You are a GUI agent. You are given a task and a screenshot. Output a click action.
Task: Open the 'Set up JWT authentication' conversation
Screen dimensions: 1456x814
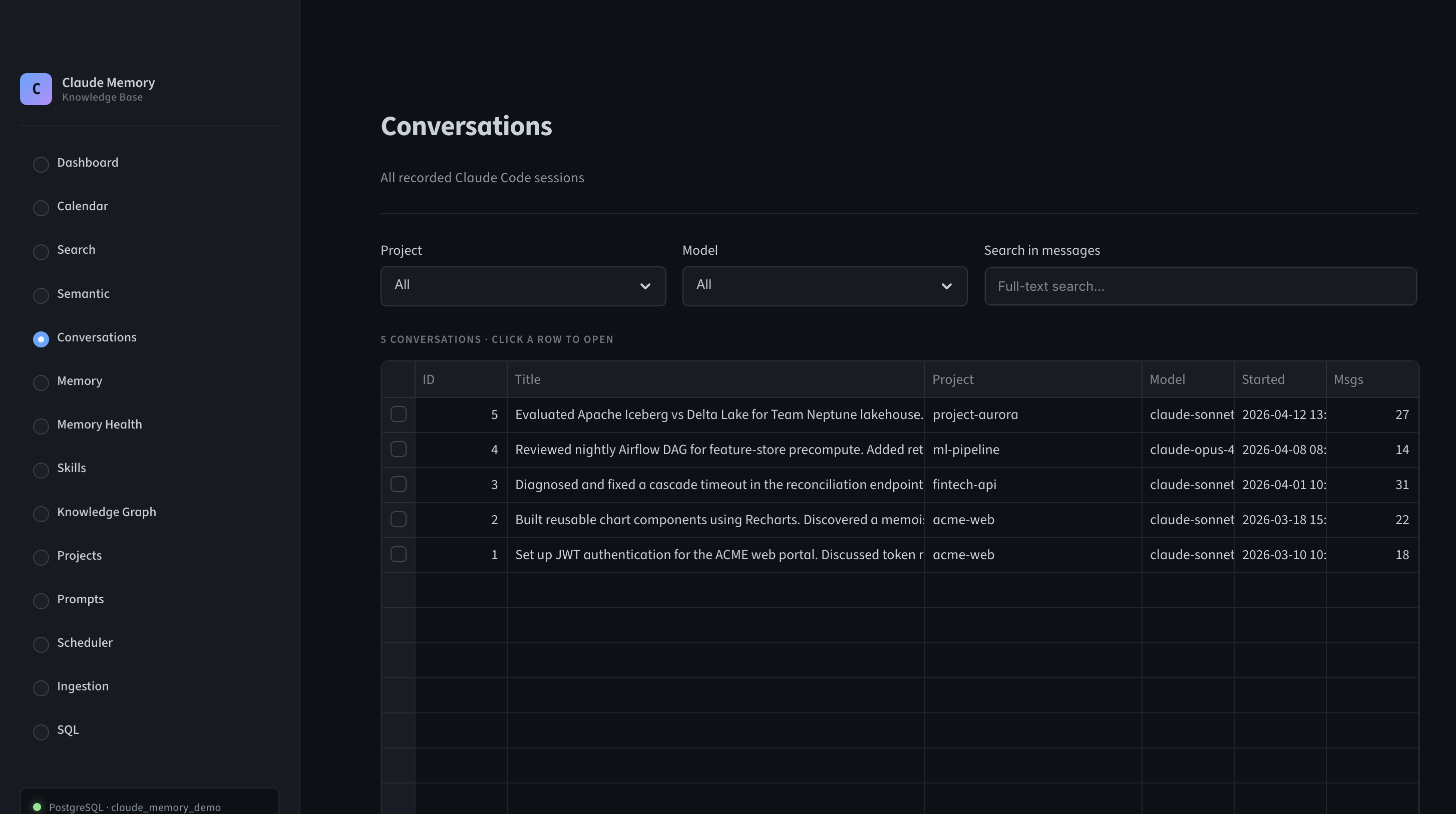point(715,555)
